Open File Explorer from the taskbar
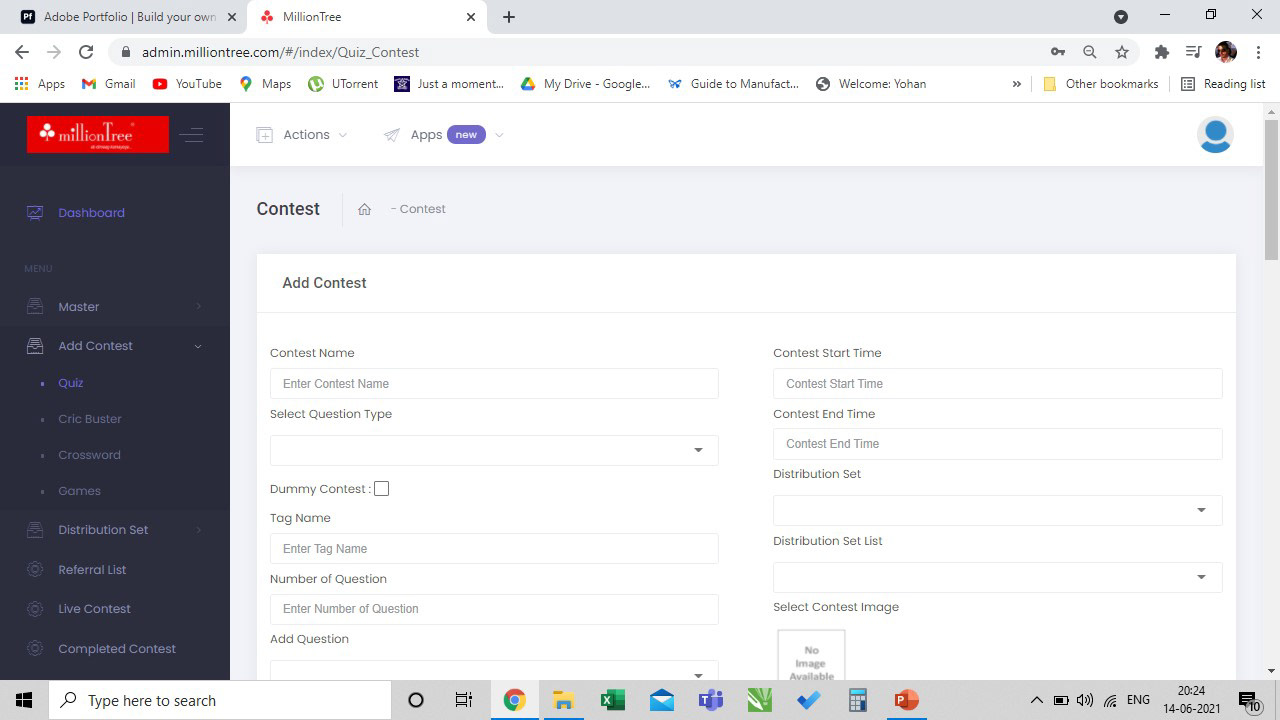This screenshot has width=1280, height=720. pos(563,700)
